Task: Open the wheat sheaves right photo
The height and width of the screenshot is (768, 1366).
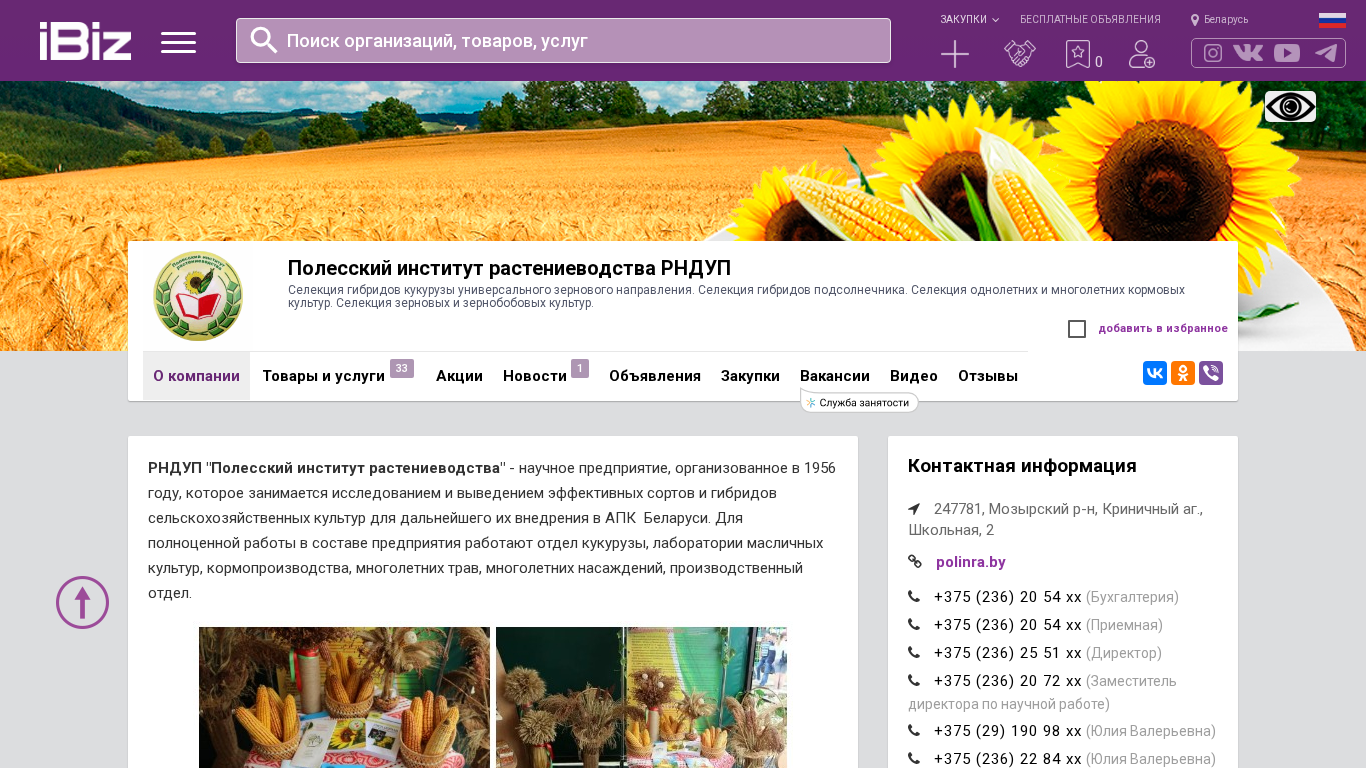Action: pyautogui.click(x=641, y=697)
